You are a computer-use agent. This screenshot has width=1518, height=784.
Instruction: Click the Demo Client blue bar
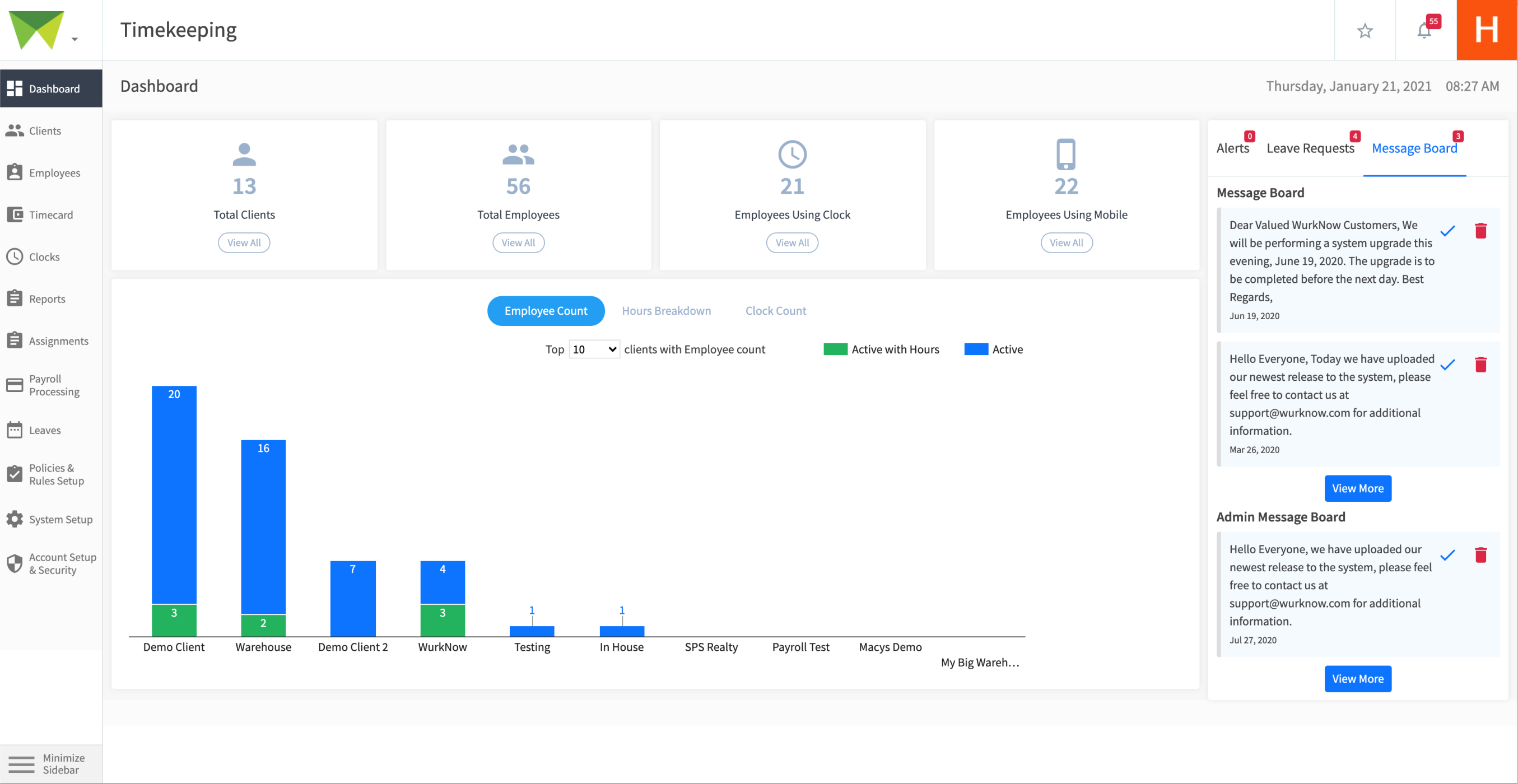(174, 495)
